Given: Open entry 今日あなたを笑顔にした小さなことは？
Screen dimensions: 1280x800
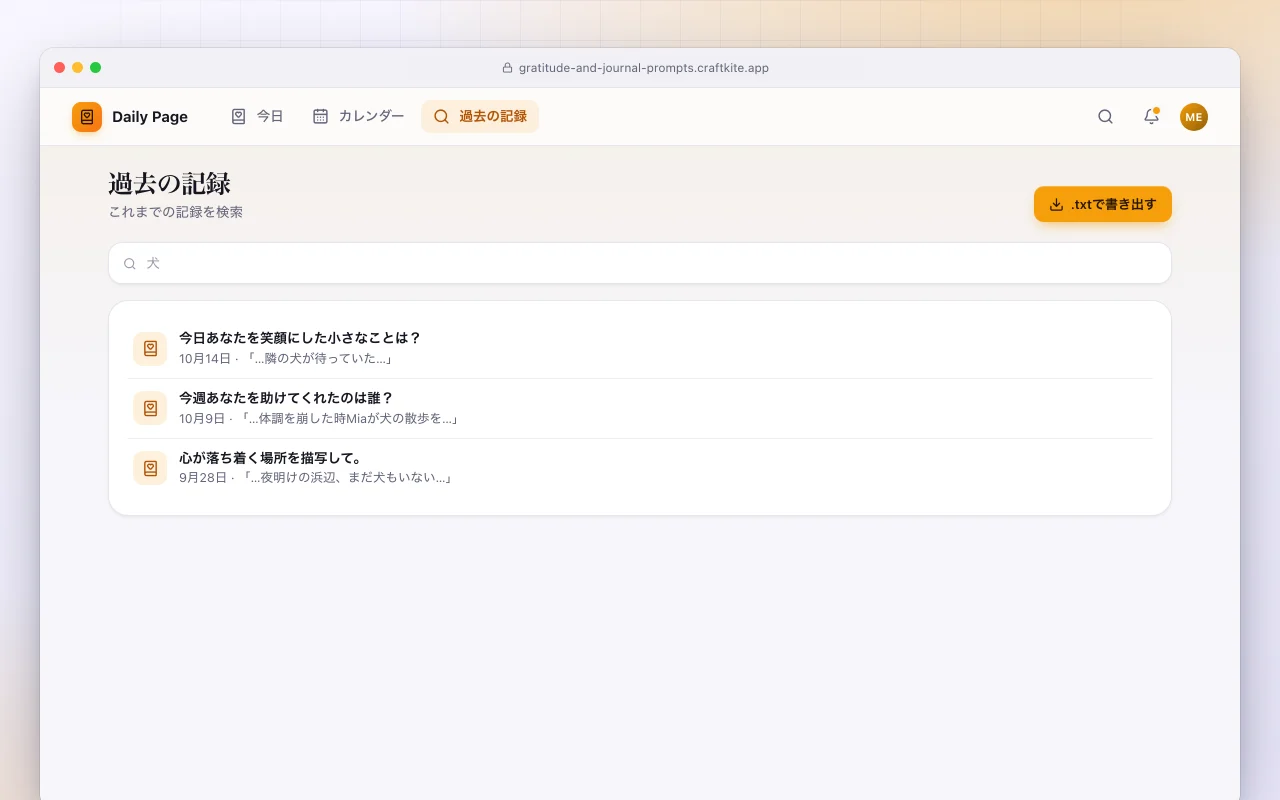Looking at the screenshot, I should tap(640, 349).
